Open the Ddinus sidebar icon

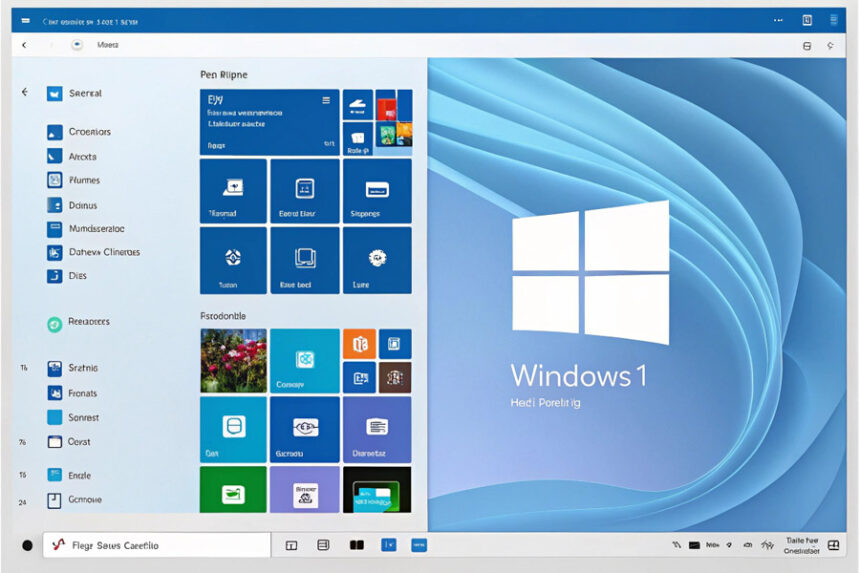point(54,205)
